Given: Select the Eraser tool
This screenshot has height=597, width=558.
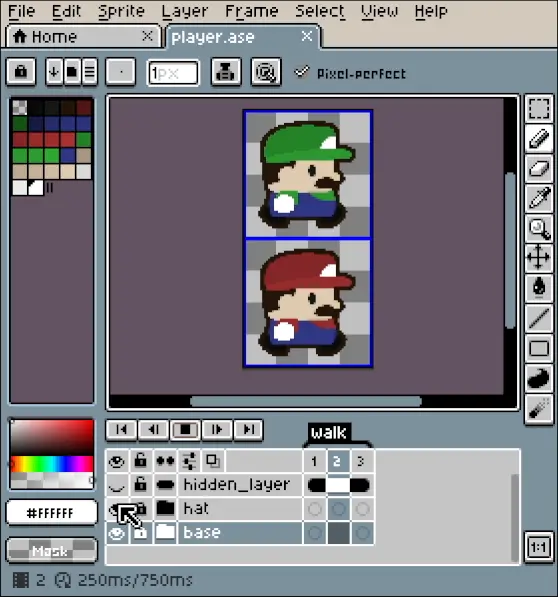Looking at the screenshot, I should click(539, 168).
